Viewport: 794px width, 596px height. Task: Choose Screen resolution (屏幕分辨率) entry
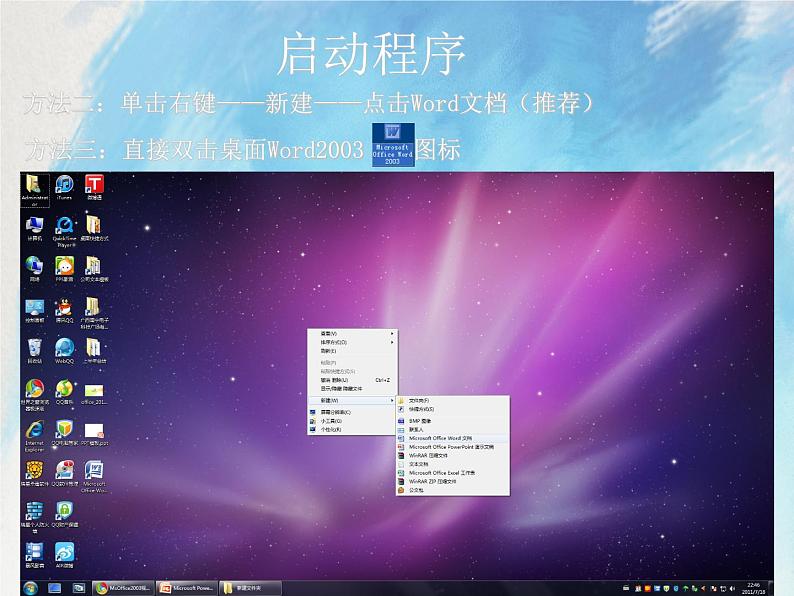(x=352, y=412)
